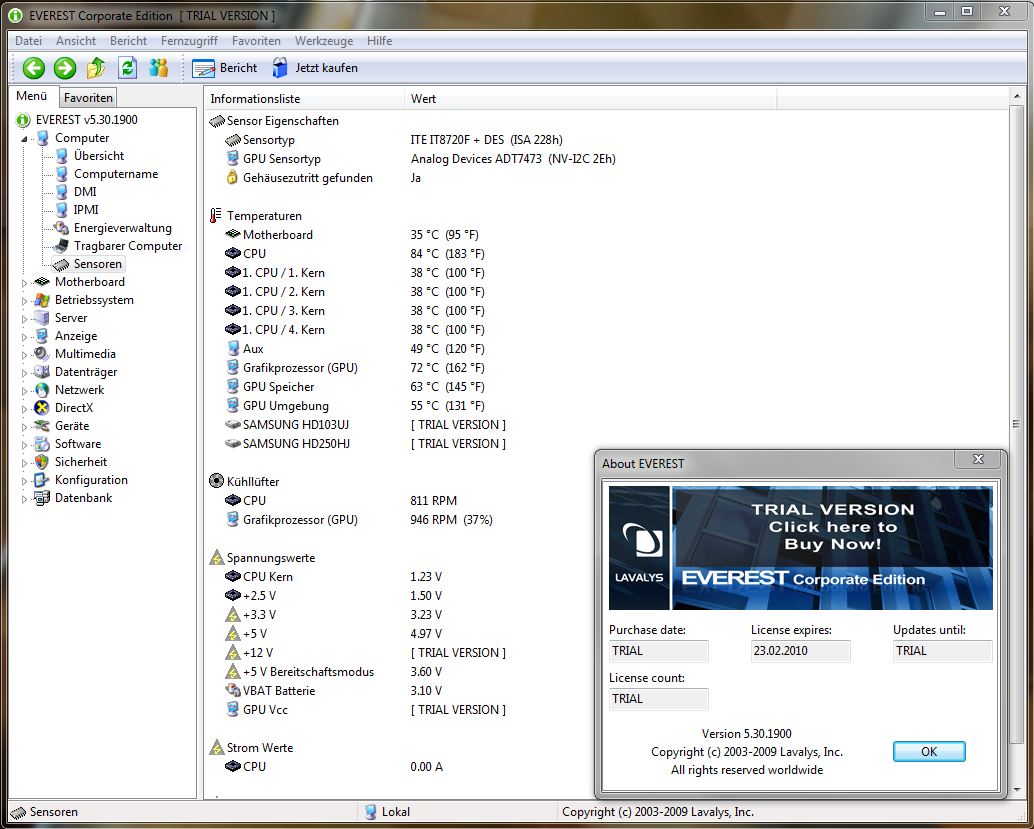Image resolution: width=1034 pixels, height=829 pixels.
Task: Switch to the Favoriten tab
Action: [88, 98]
